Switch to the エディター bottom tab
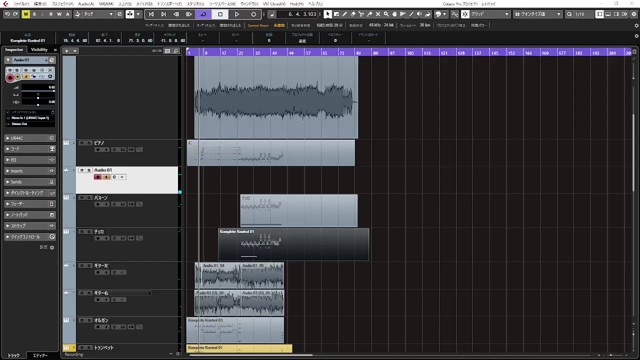The width and height of the screenshot is (640, 360). 40,356
